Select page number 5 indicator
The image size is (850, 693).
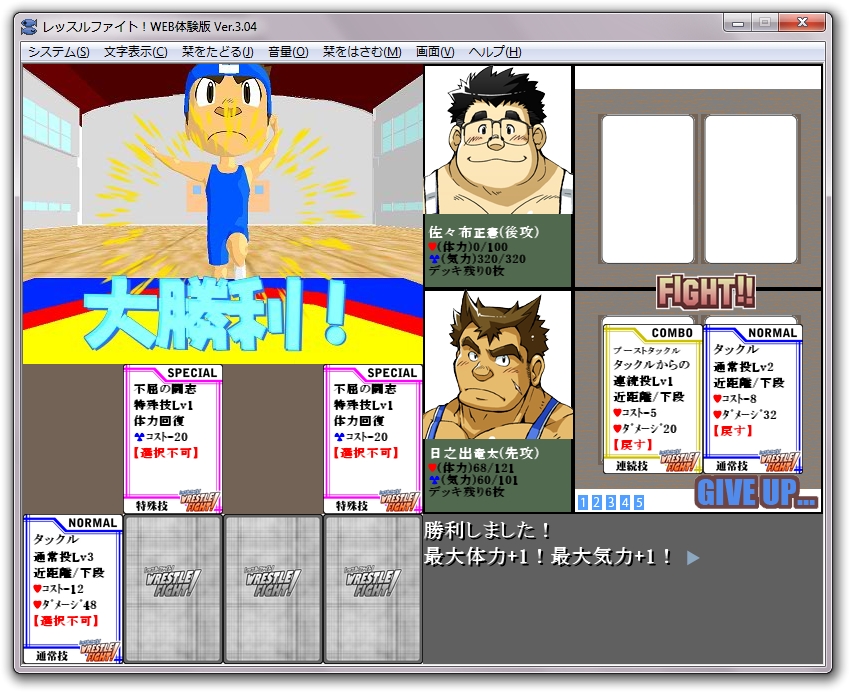coord(638,502)
